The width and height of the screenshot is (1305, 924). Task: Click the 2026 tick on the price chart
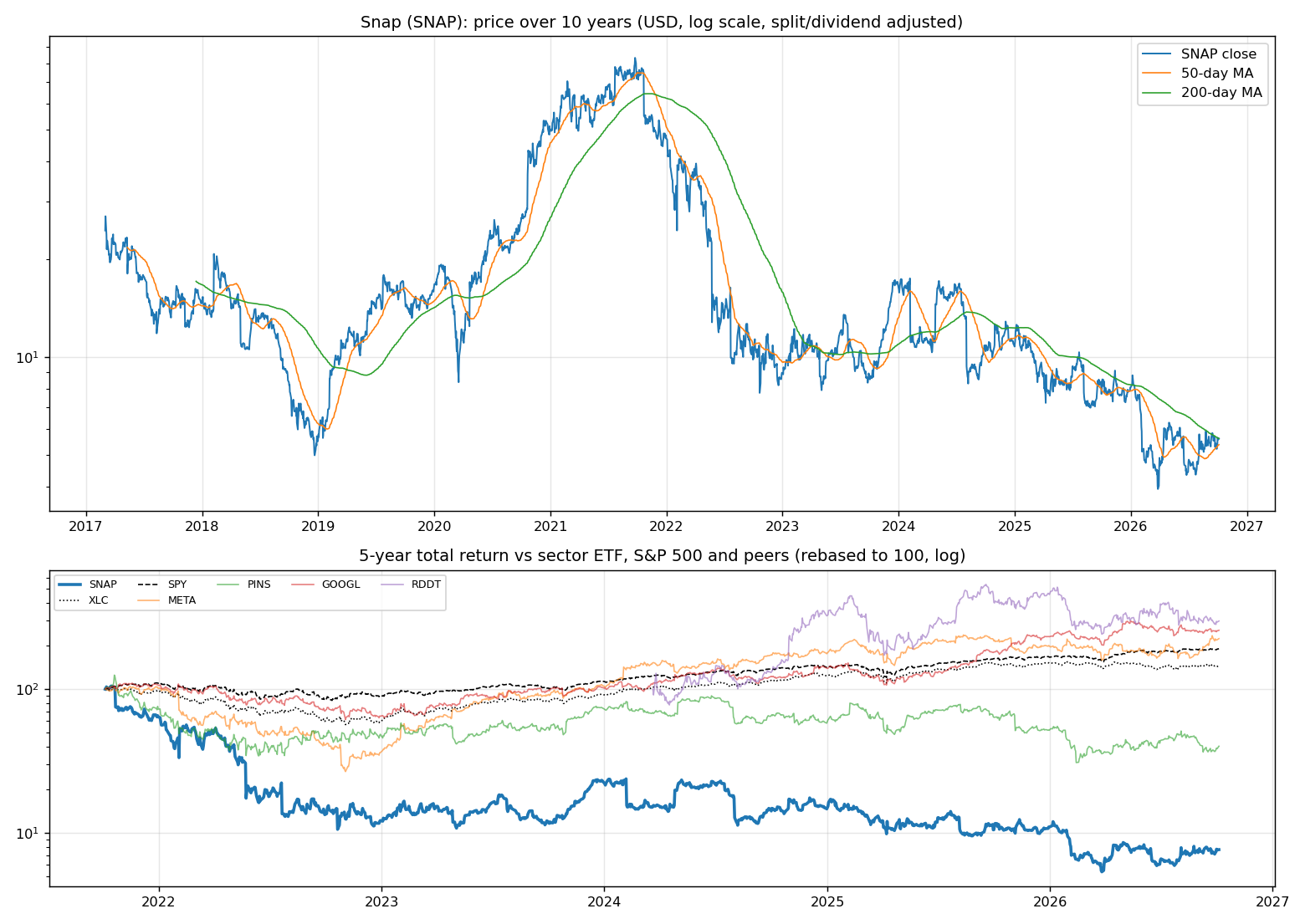(1131, 526)
